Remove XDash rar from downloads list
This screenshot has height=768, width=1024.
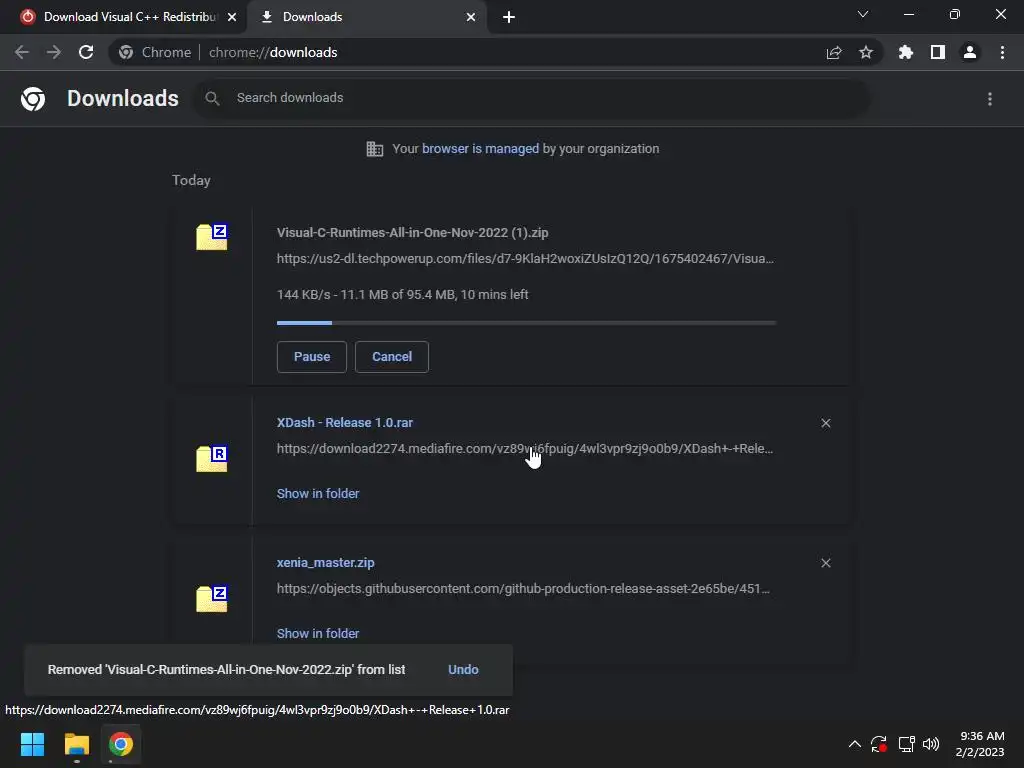(x=825, y=423)
